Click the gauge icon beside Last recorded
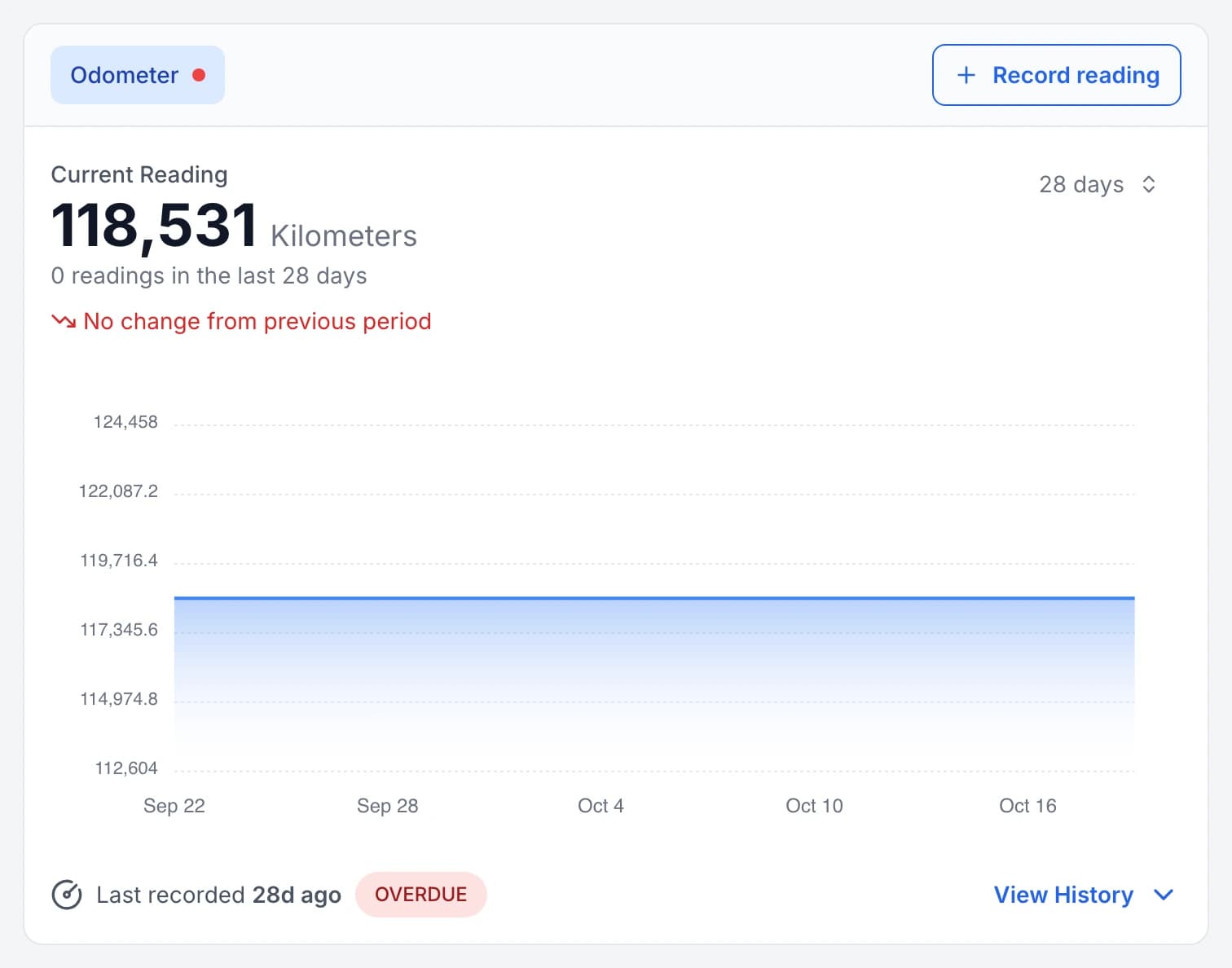 coord(67,895)
